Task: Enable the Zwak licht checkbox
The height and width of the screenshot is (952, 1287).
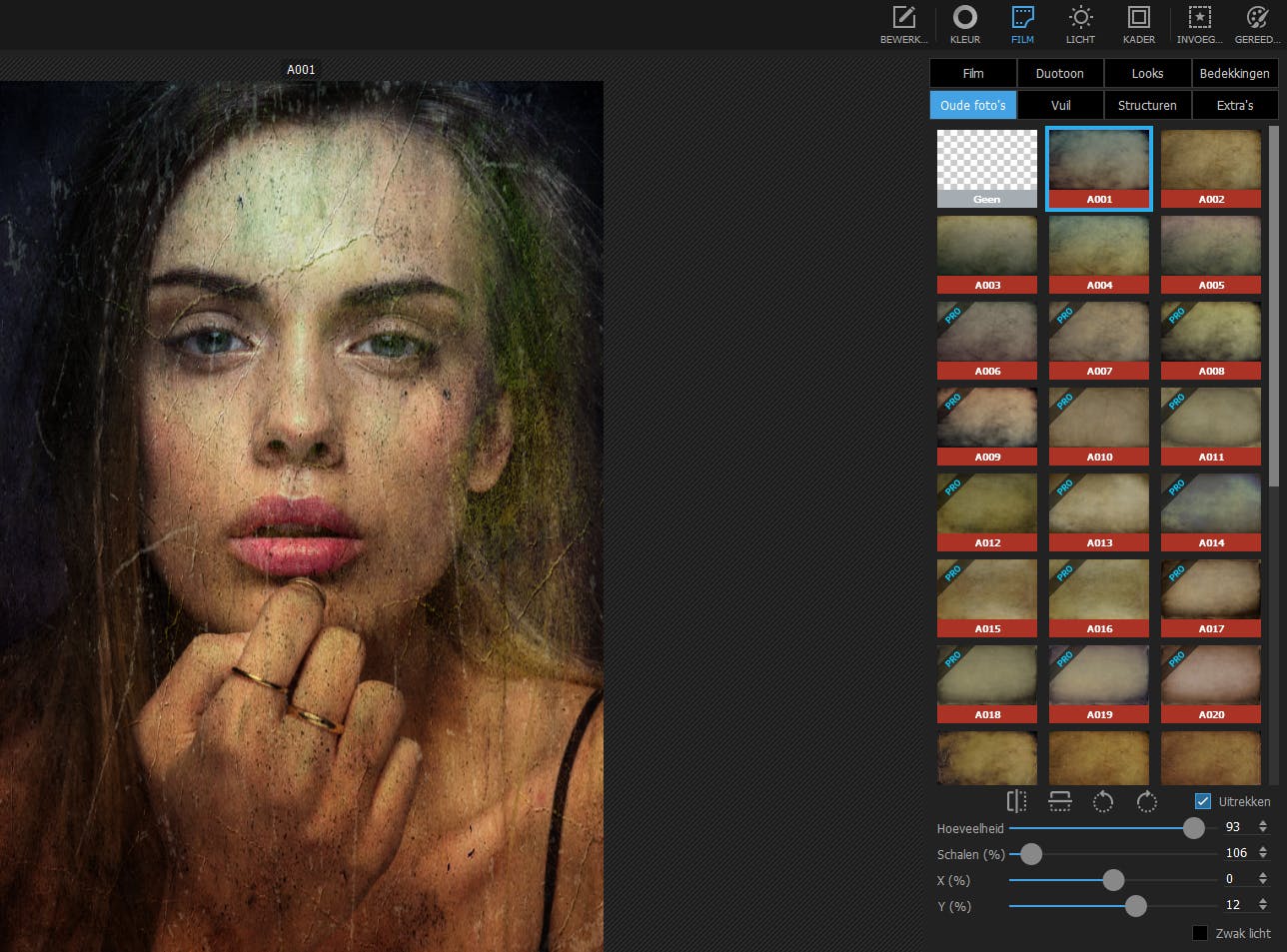Action: pyautogui.click(x=1200, y=933)
